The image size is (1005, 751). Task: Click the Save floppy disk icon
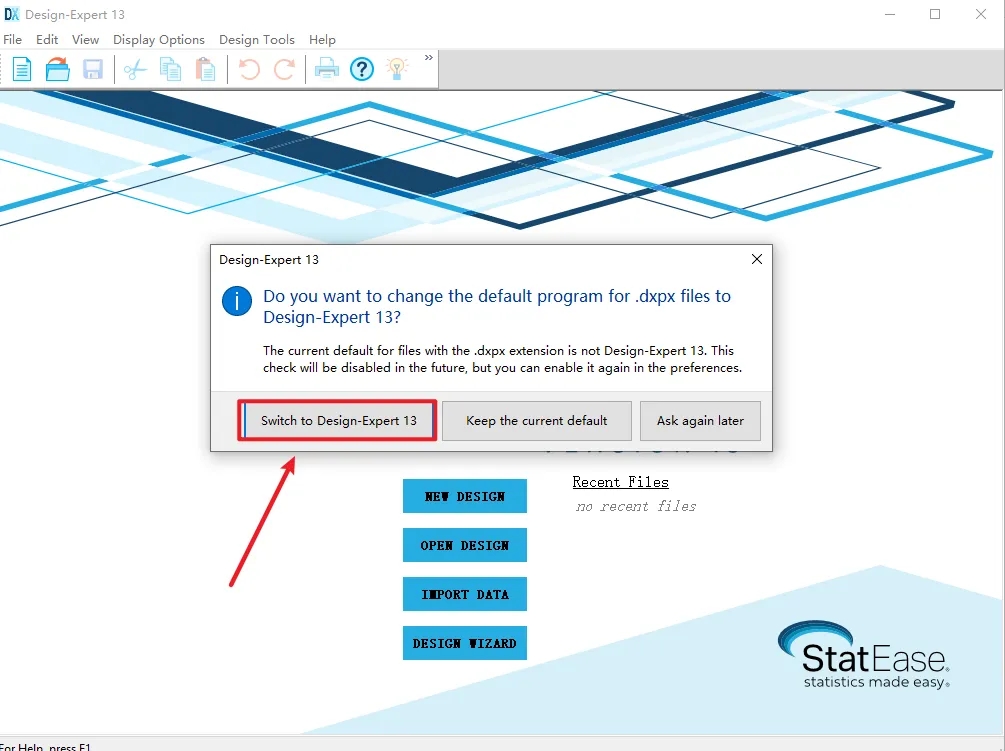coord(93,69)
